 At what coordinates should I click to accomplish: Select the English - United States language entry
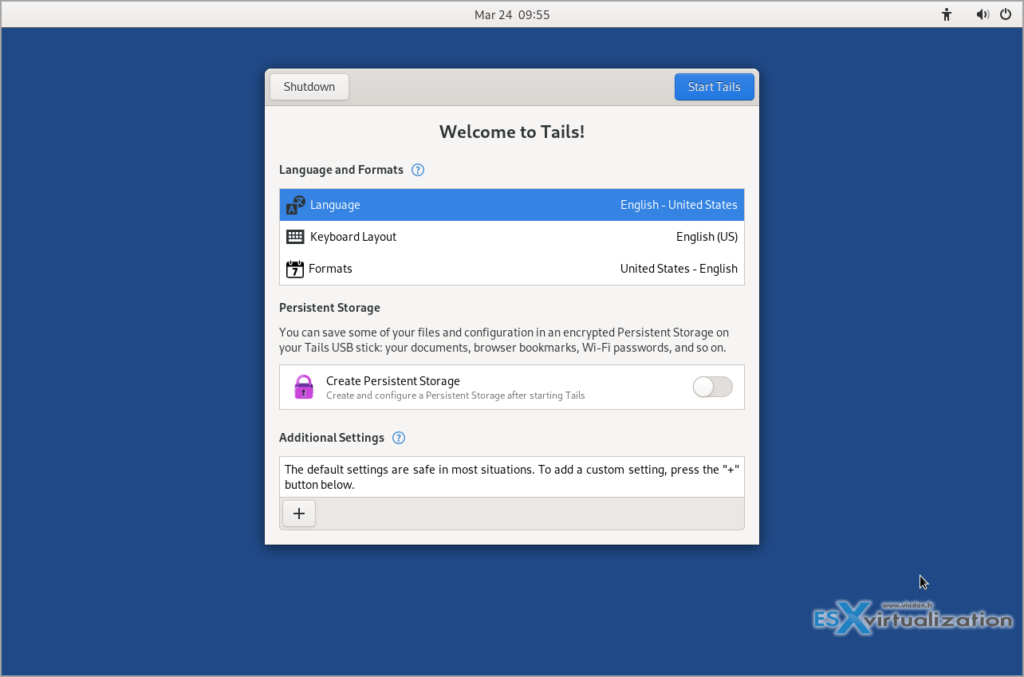(x=678, y=204)
